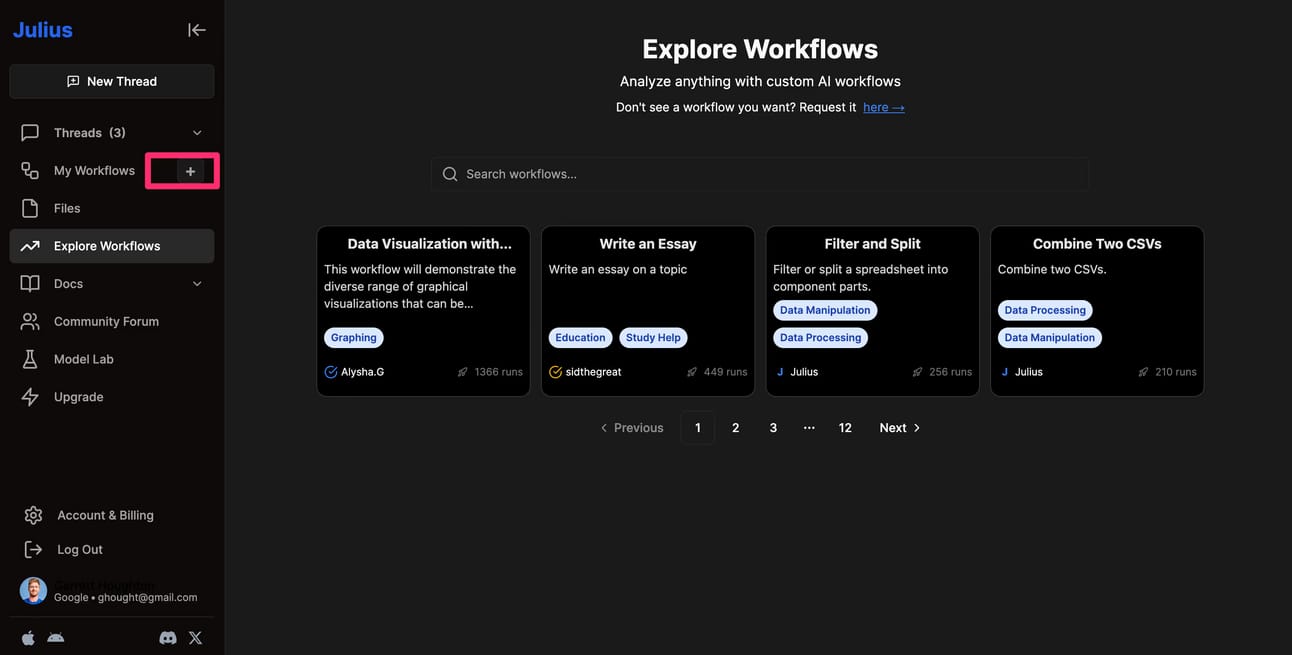The image size is (1292, 655).
Task: Jump to page 12
Action: click(845, 428)
